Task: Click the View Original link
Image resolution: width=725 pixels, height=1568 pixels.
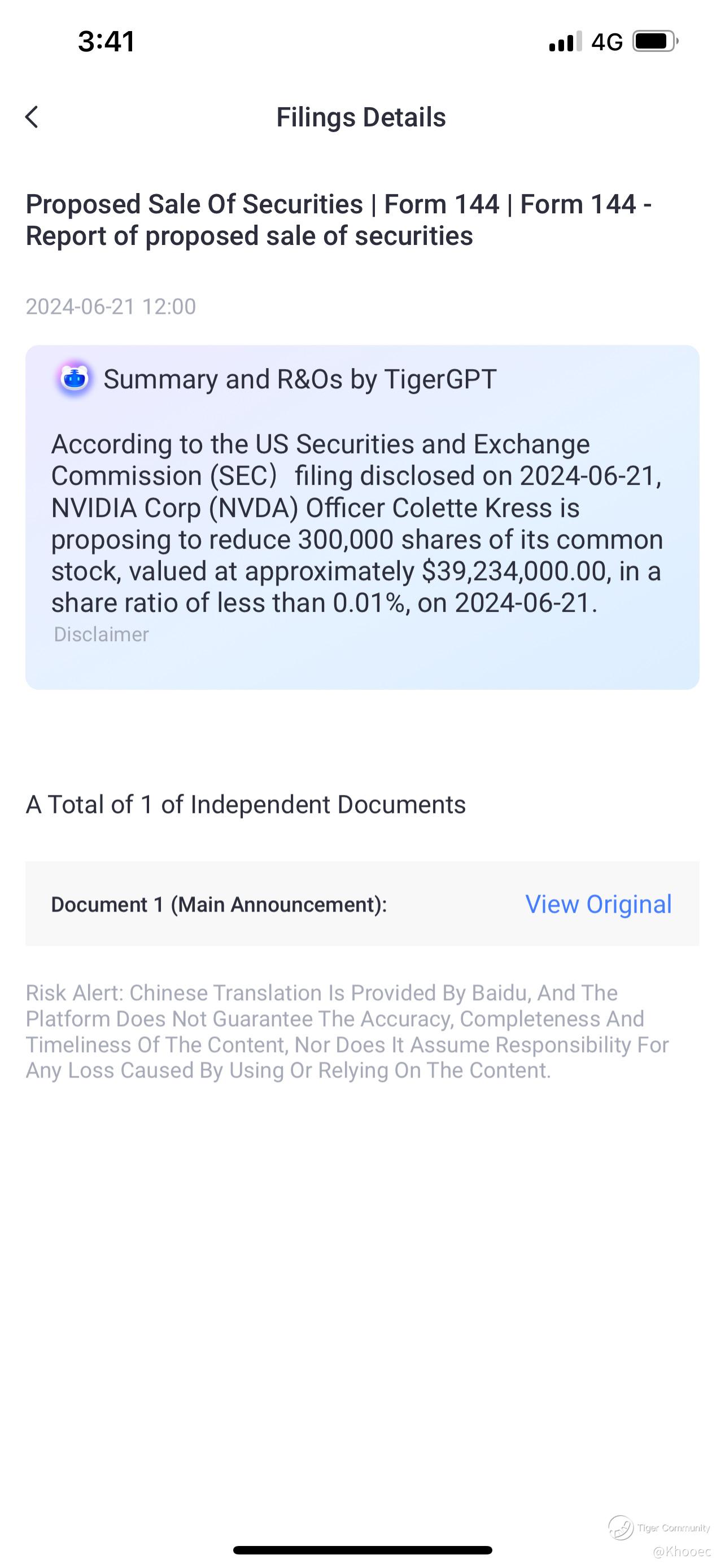Action: pos(599,904)
